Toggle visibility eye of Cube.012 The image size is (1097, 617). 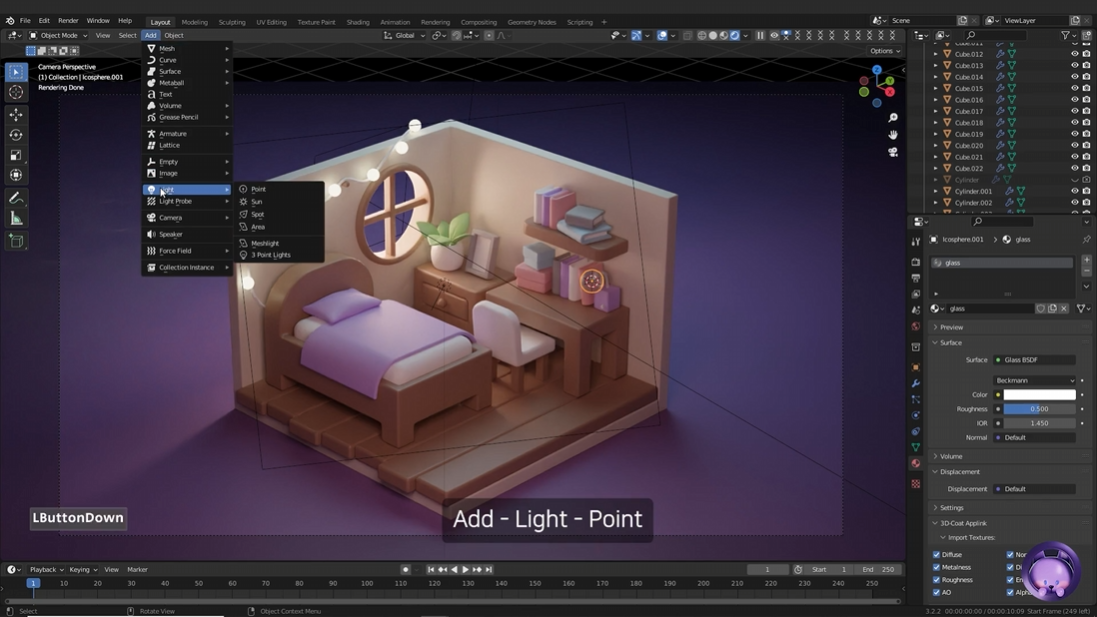click(1075, 54)
